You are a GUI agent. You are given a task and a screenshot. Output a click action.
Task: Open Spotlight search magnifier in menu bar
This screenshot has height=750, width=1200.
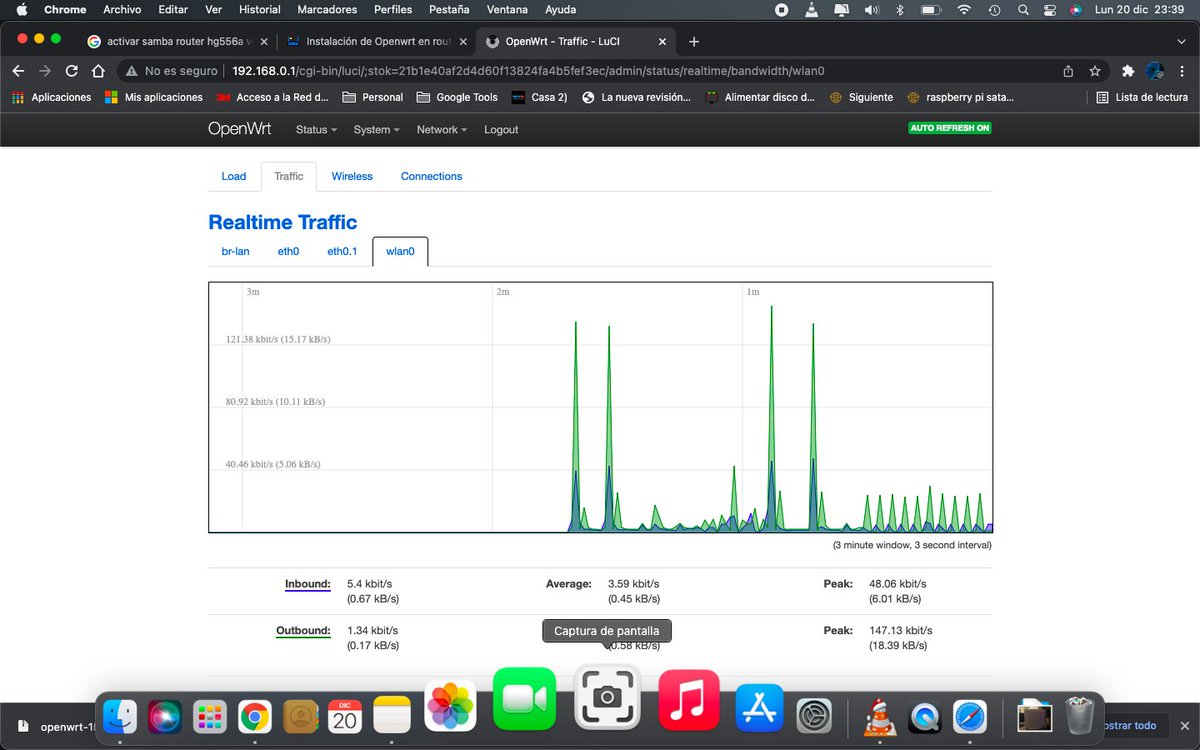[x=1023, y=10]
